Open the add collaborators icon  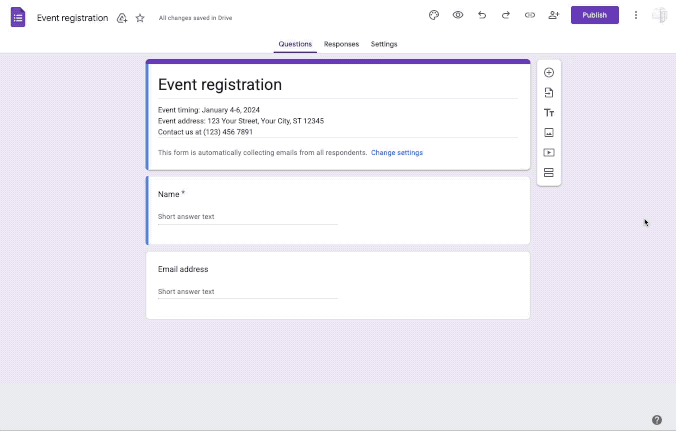[554, 15]
